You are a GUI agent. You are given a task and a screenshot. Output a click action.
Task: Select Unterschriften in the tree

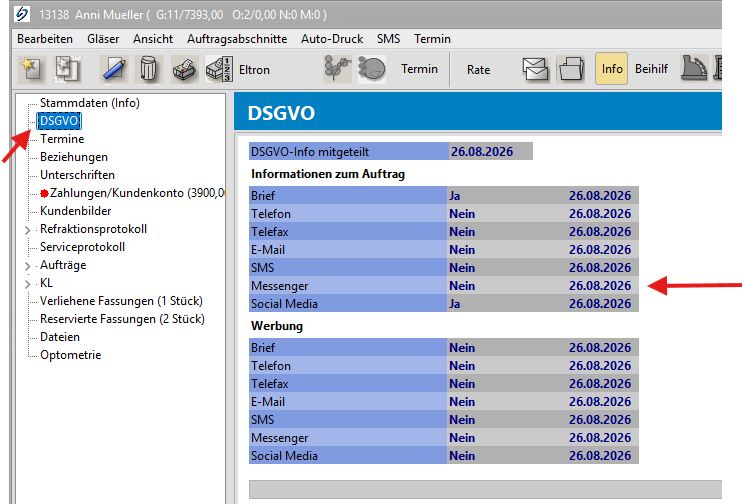(78, 175)
